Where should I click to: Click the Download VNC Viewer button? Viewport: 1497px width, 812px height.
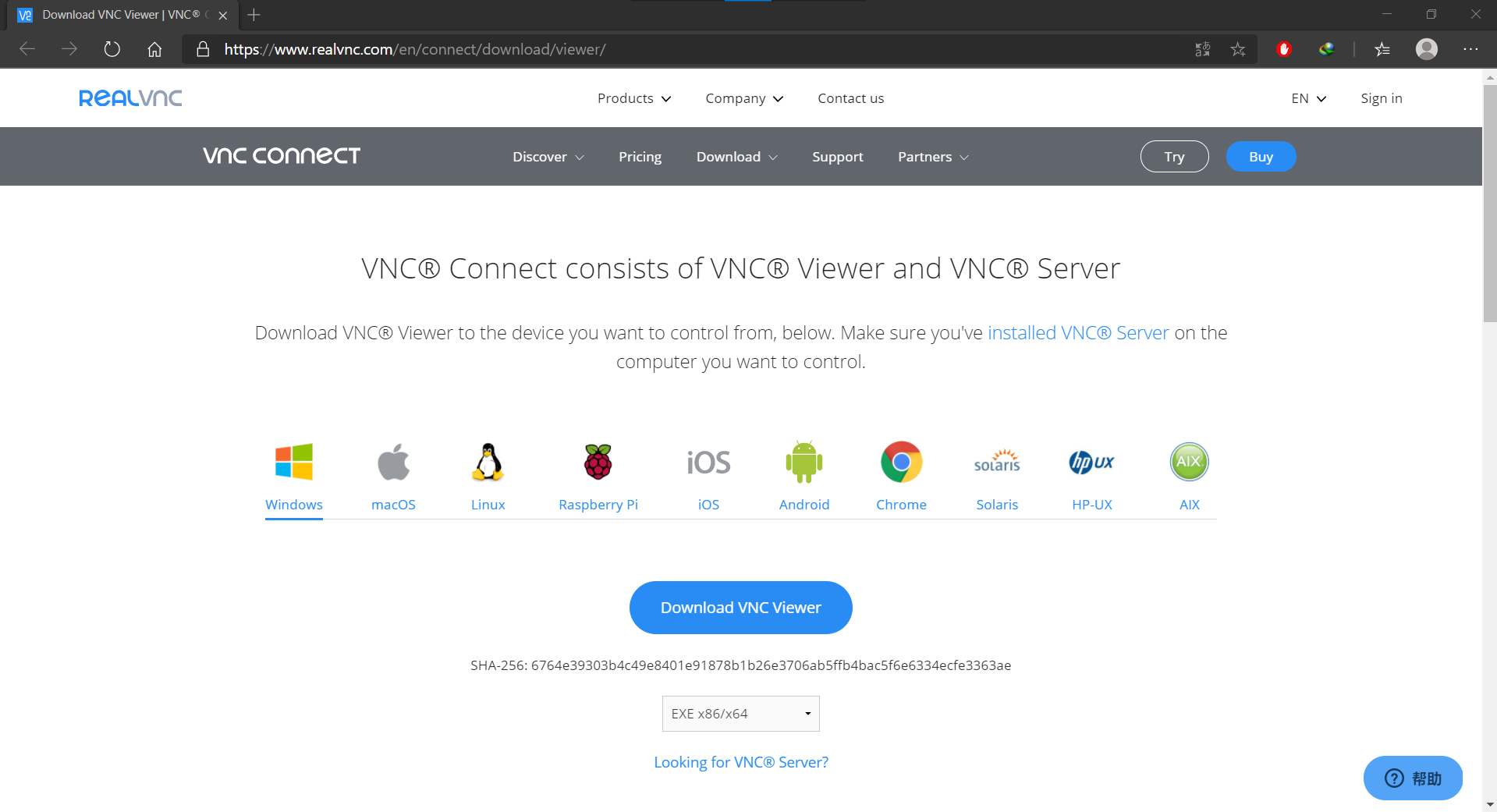pos(741,608)
